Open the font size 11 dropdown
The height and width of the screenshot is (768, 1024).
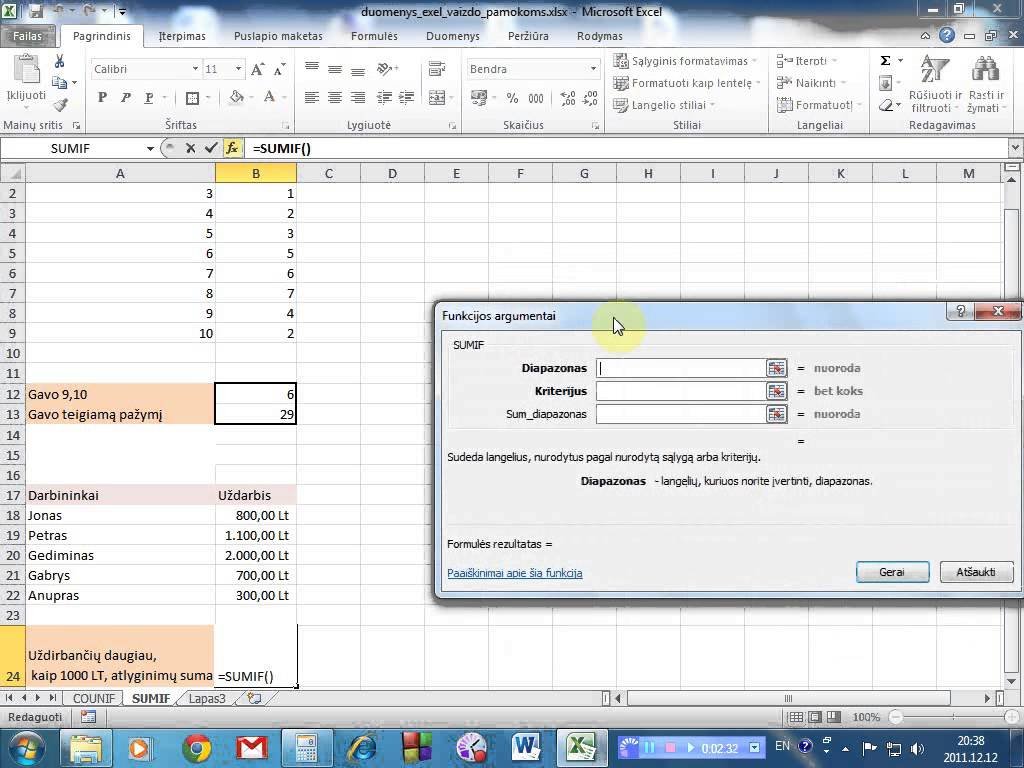coord(238,69)
